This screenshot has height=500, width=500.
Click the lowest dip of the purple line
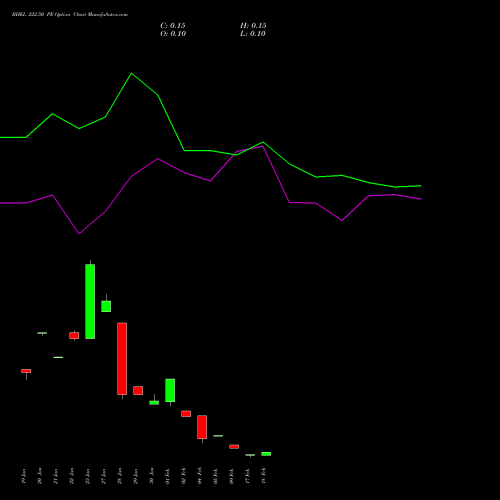79,234
